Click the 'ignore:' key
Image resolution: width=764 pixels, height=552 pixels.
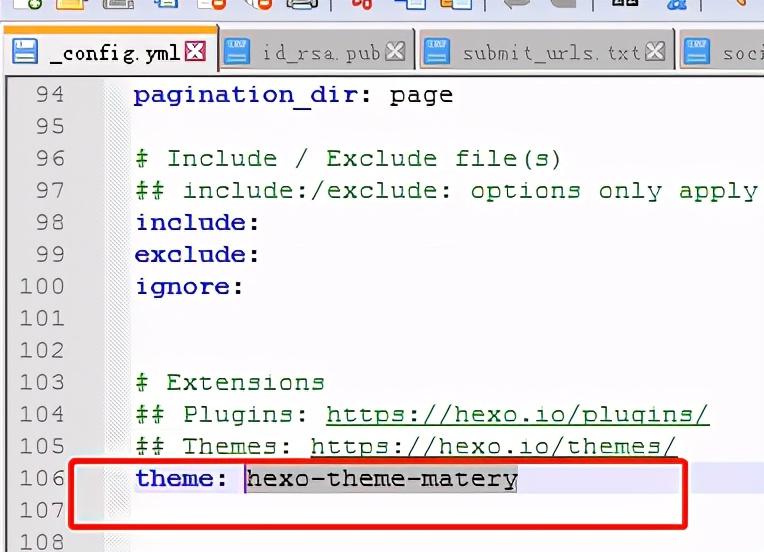pos(189,287)
